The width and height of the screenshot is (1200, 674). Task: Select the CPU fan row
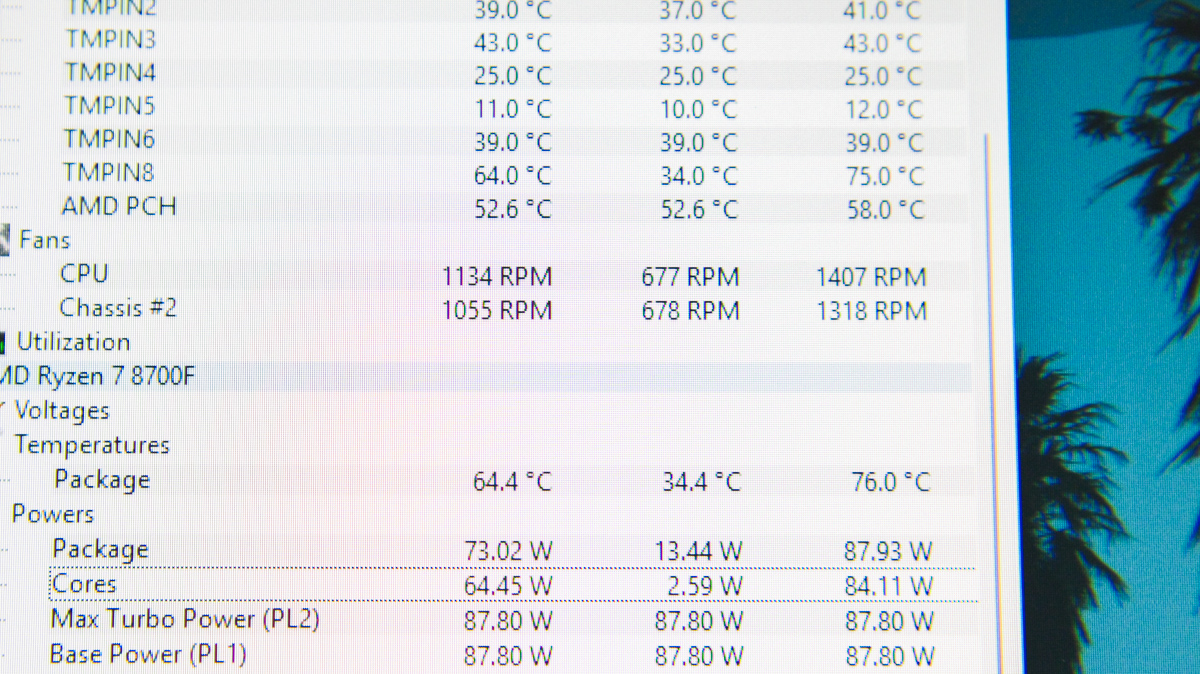(x=485, y=275)
